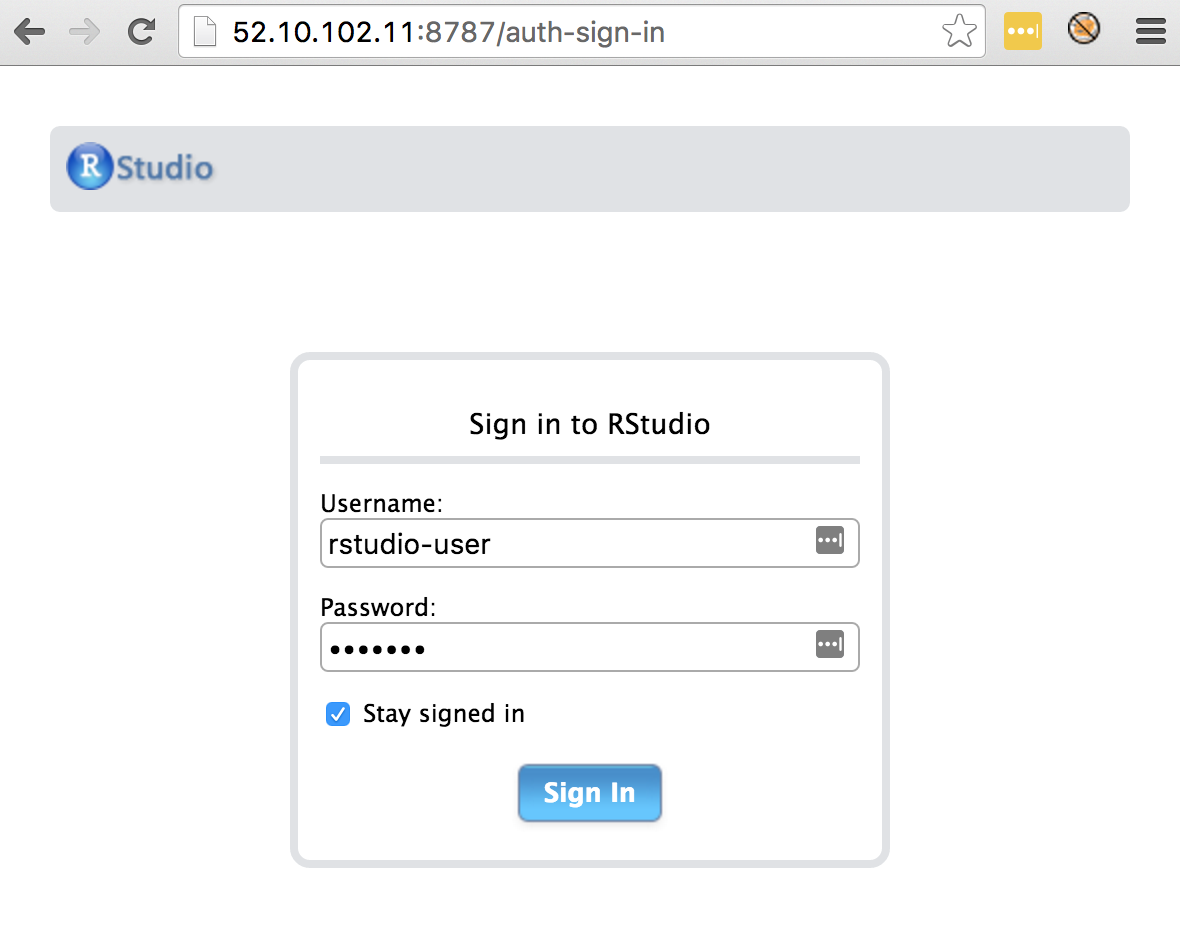Click the URL address bar text
This screenshot has height=950, width=1180.
(448, 32)
